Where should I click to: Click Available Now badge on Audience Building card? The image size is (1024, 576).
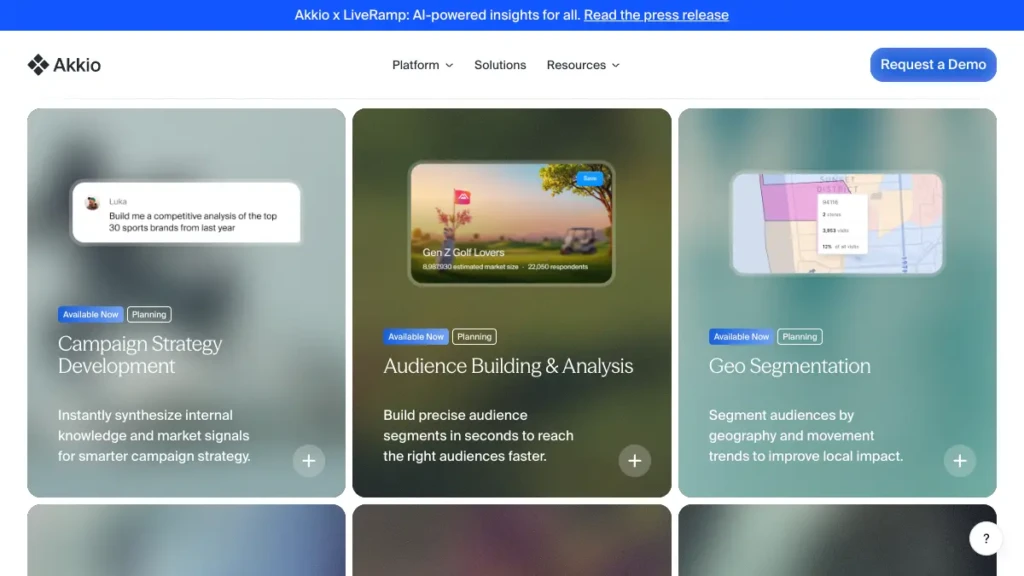(x=415, y=336)
